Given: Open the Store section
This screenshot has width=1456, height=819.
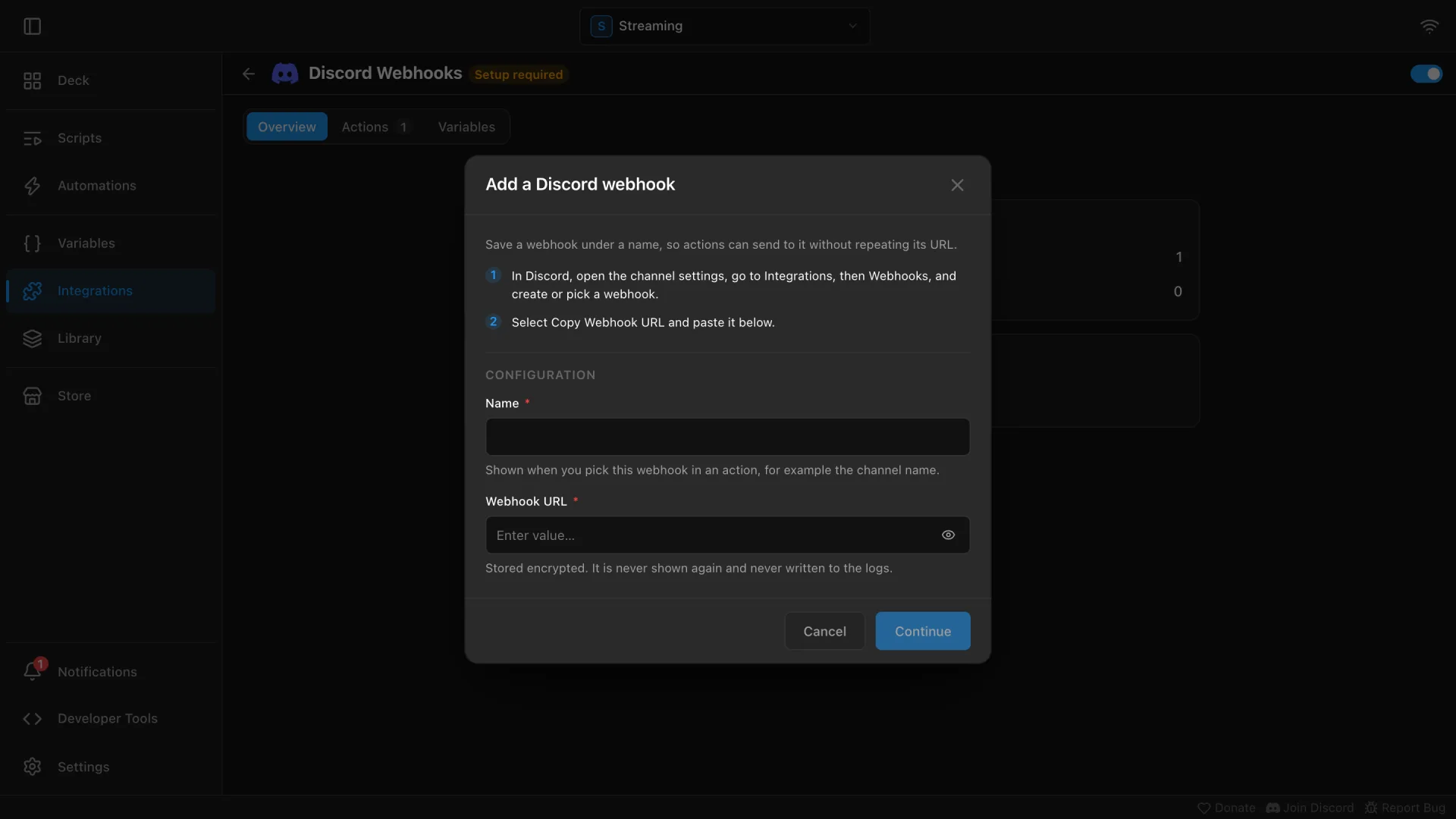Looking at the screenshot, I should click(111, 396).
